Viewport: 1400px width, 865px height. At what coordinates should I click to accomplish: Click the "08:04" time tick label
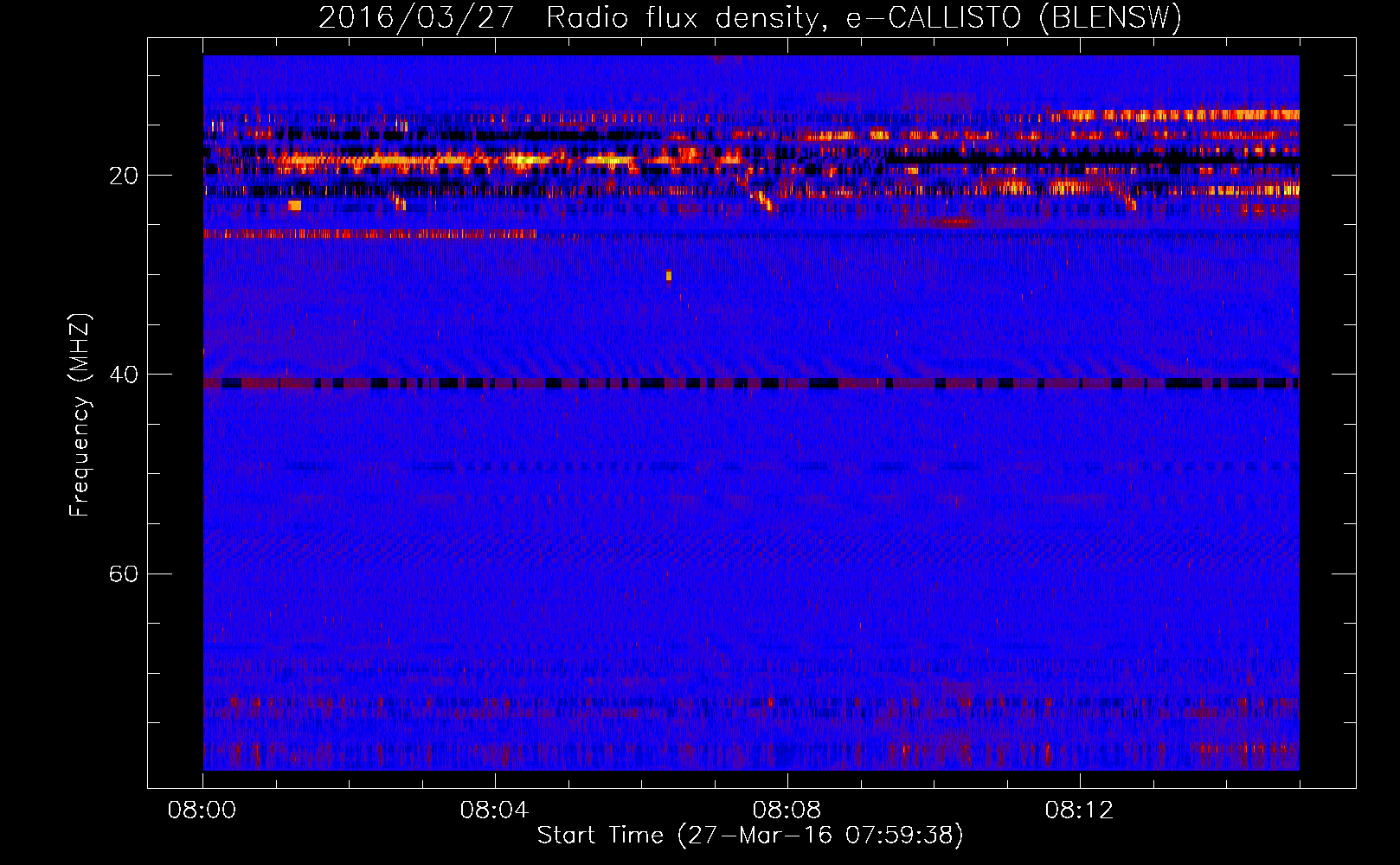click(x=494, y=811)
